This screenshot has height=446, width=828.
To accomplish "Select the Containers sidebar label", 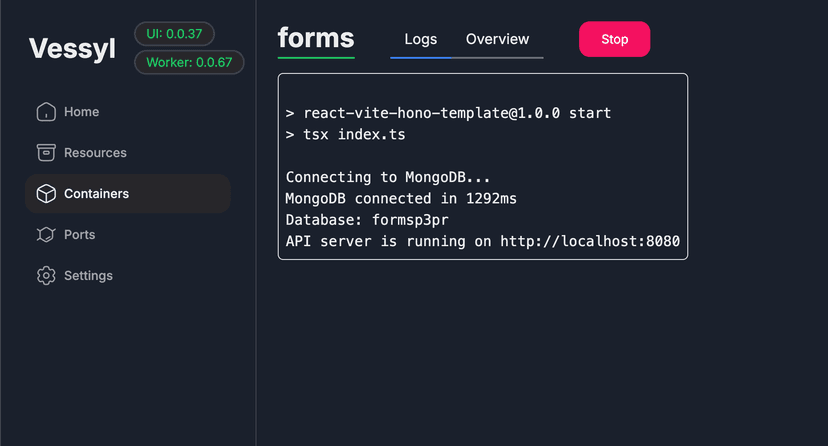I will (96, 194).
